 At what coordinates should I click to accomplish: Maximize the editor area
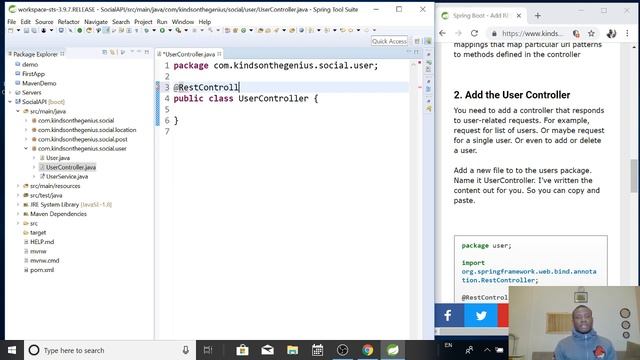point(416,53)
